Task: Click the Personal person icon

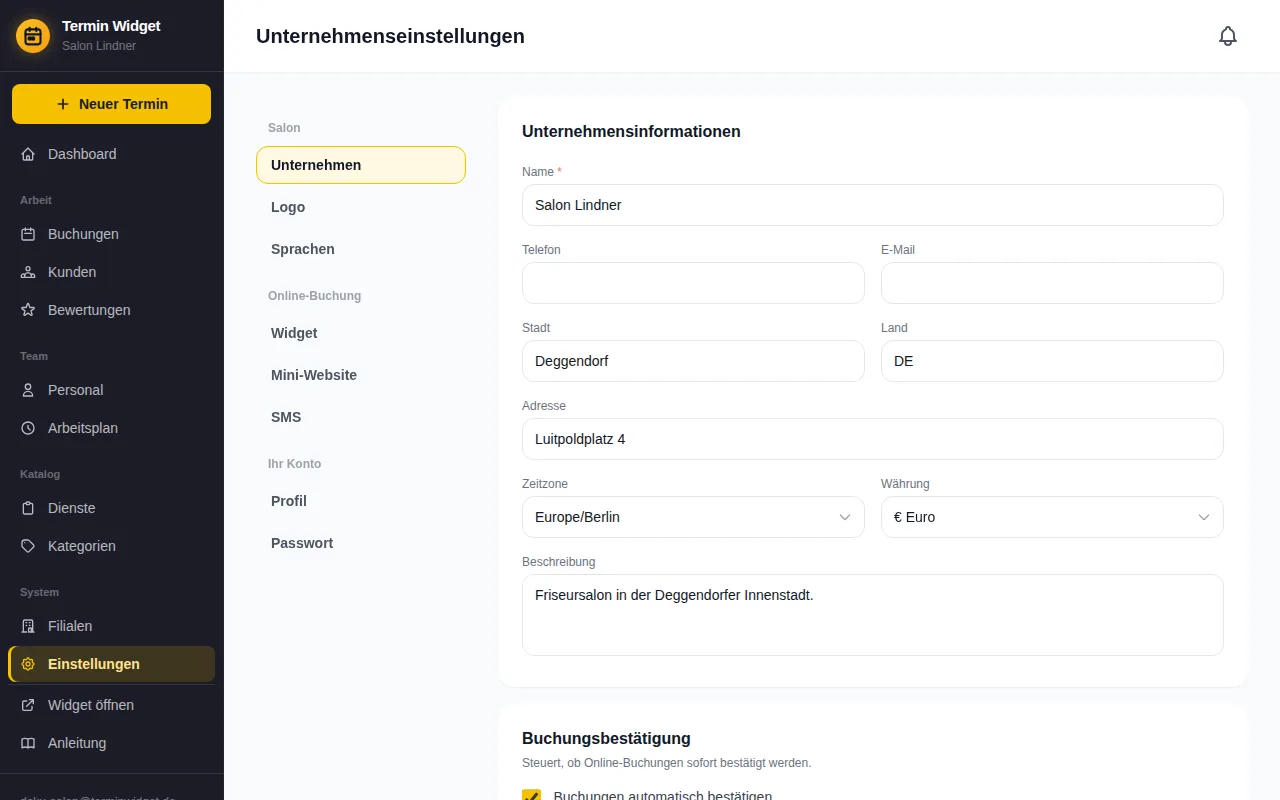Action: pyautogui.click(x=28, y=390)
